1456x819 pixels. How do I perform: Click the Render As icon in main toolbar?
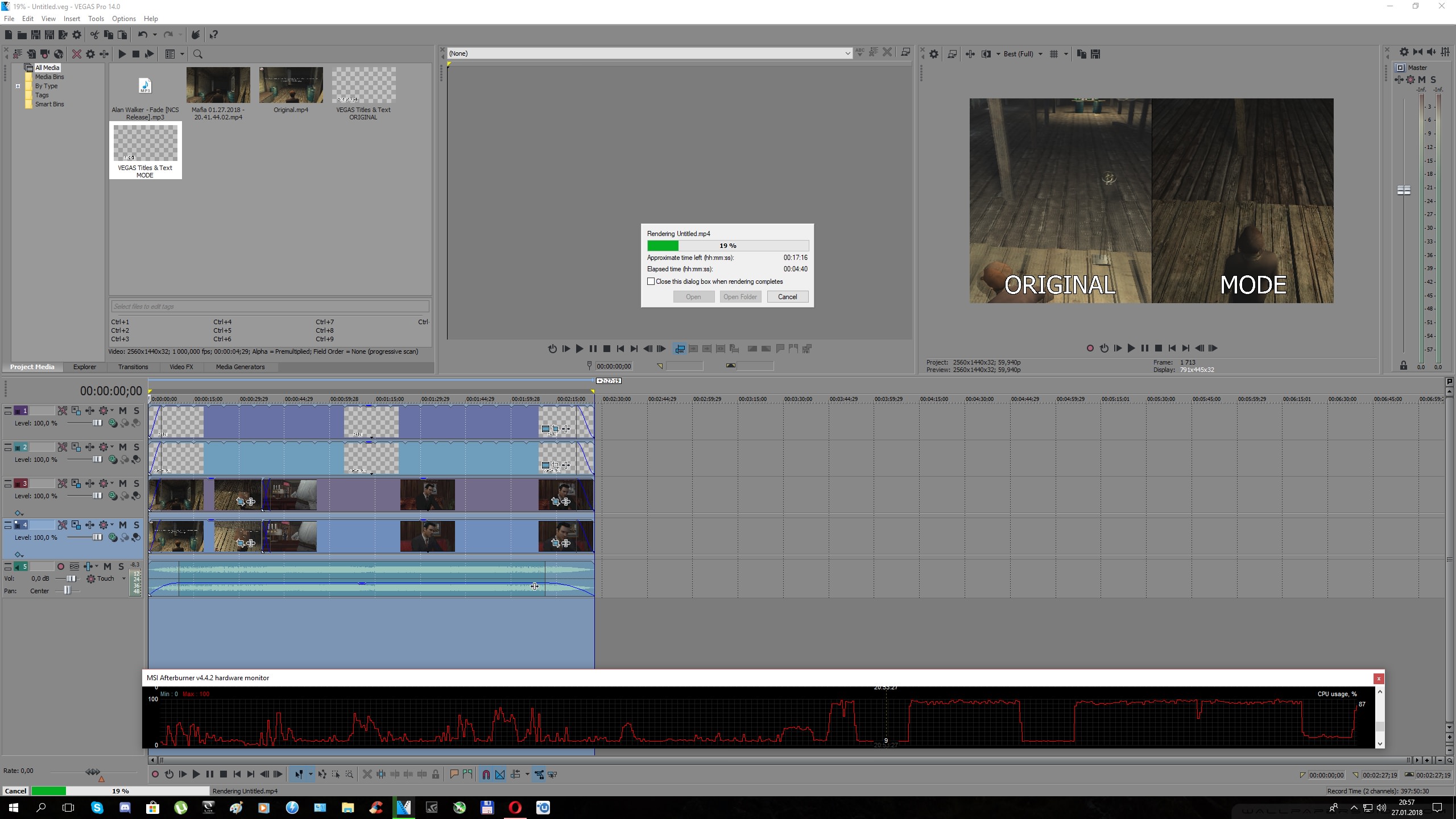pyautogui.click(x=63, y=35)
